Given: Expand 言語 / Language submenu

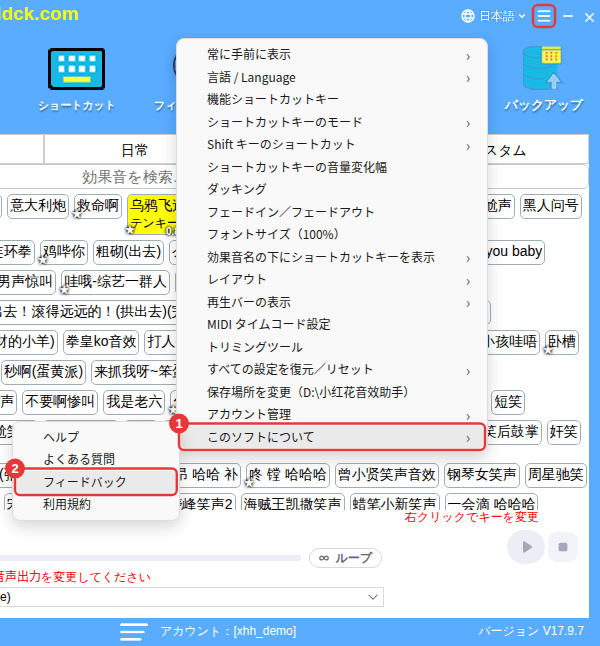Looking at the screenshot, I should coord(333,77).
